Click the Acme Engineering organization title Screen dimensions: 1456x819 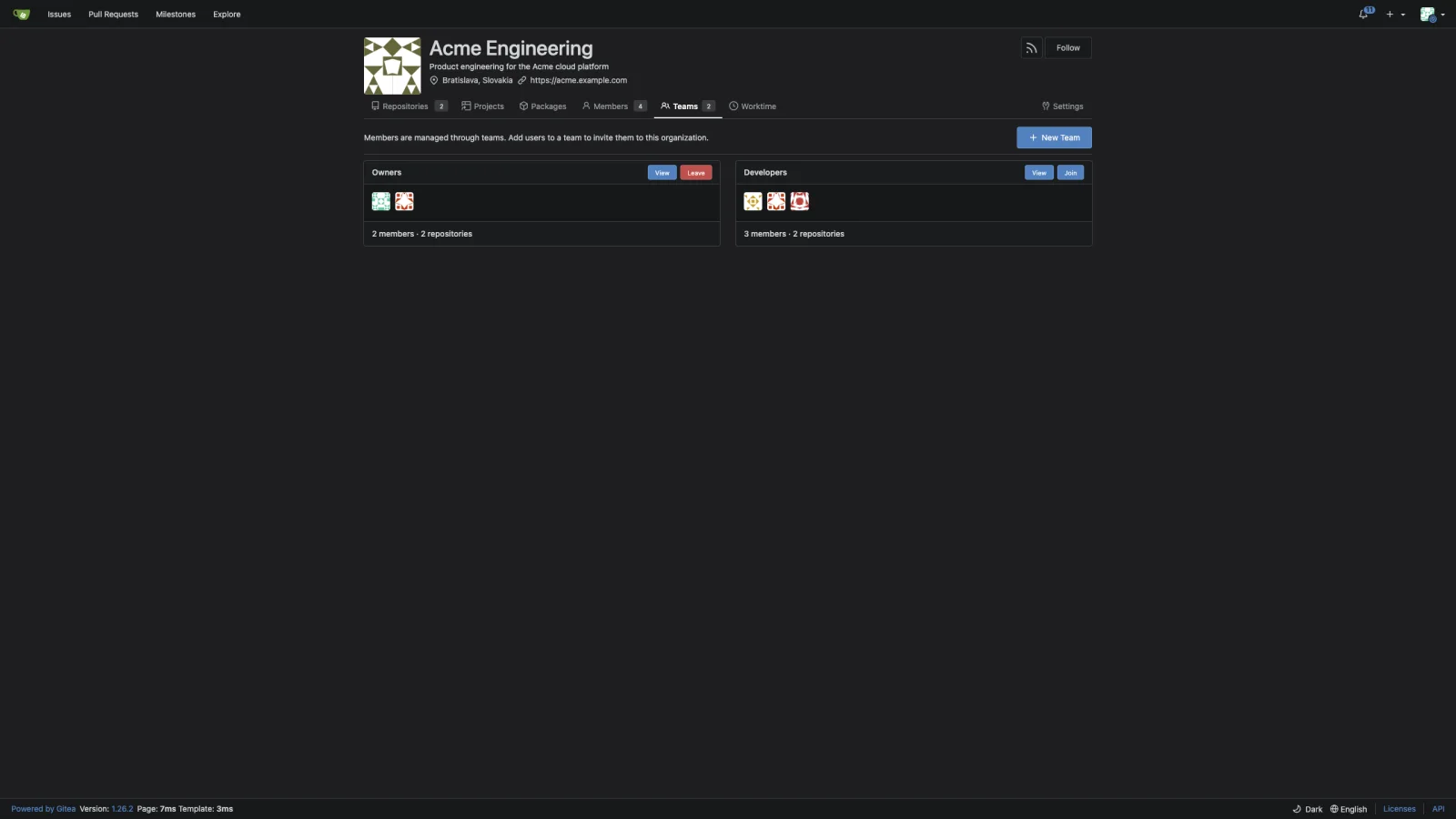point(511,48)
